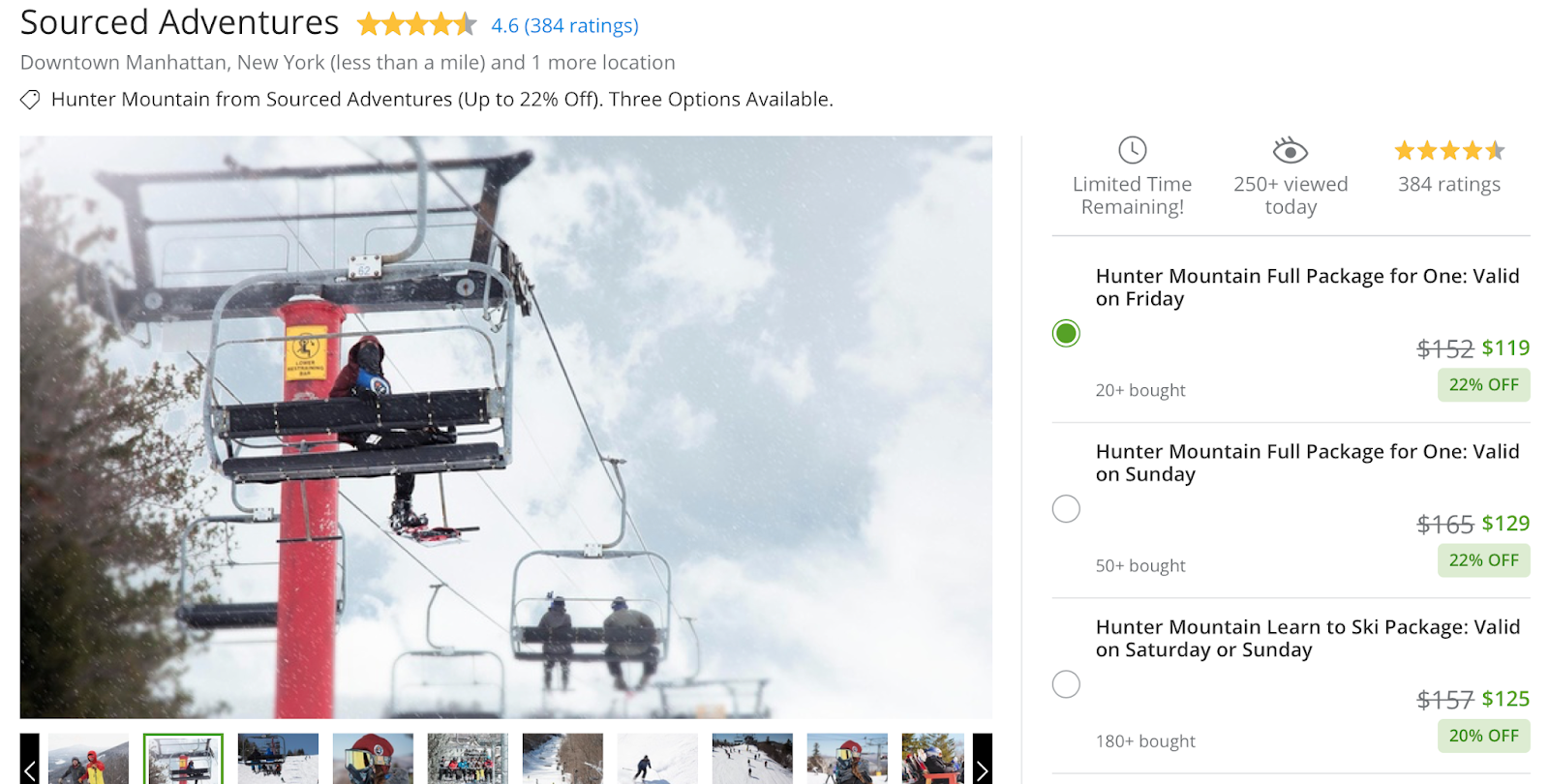Open the green-outlined chairlift thumbnail
This screenshot has width=1549, height=784.
[x=183, y=759]
